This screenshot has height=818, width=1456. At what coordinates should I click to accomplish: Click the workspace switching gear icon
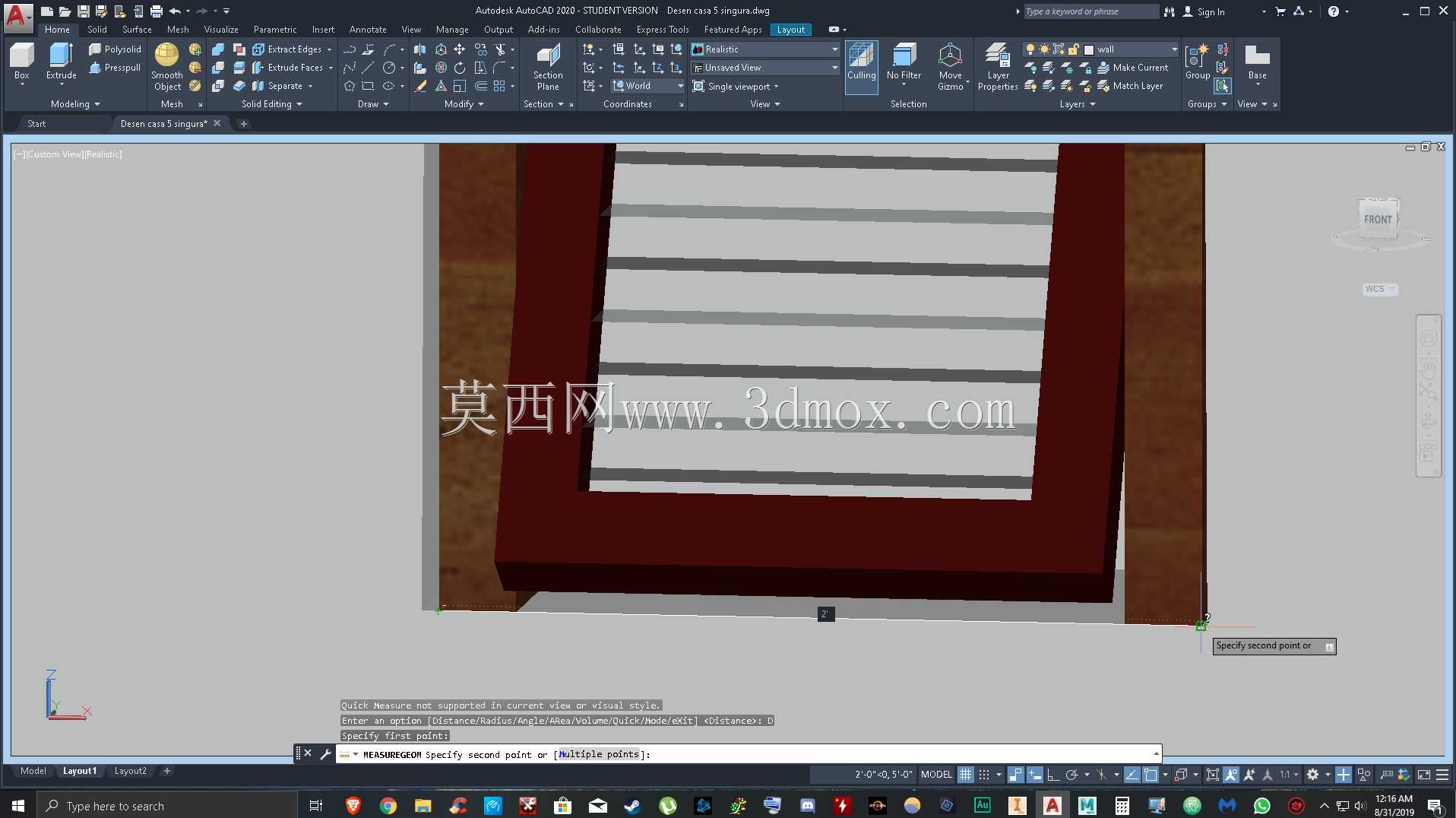click(1312, 775)
